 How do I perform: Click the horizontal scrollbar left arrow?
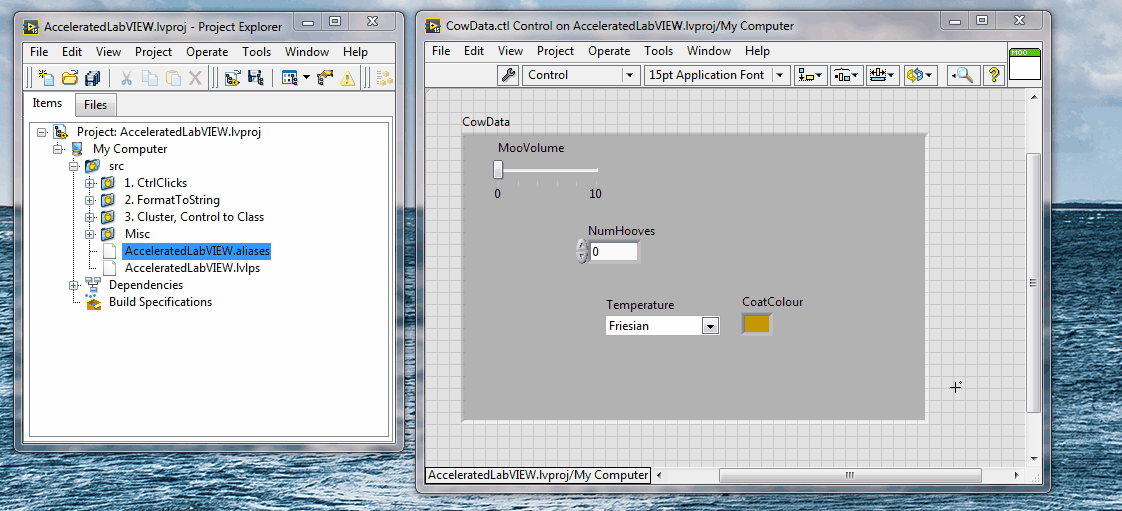point(659,475)
